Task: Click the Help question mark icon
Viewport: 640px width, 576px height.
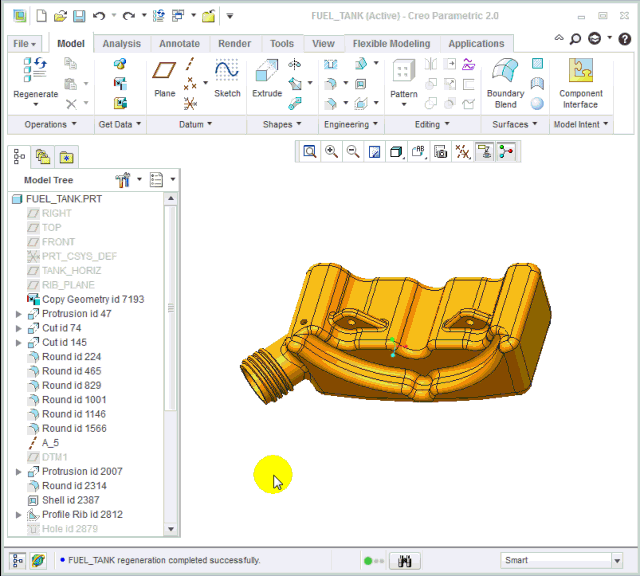Action: point(624,39)
